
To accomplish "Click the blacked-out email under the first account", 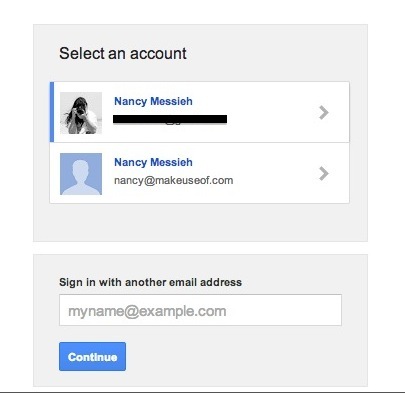I will 170,119.
